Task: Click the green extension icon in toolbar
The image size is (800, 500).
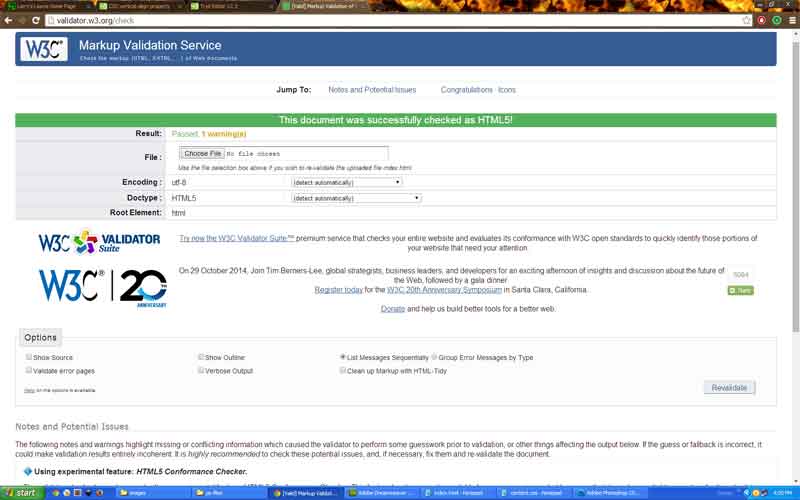Action: [777, 20]
